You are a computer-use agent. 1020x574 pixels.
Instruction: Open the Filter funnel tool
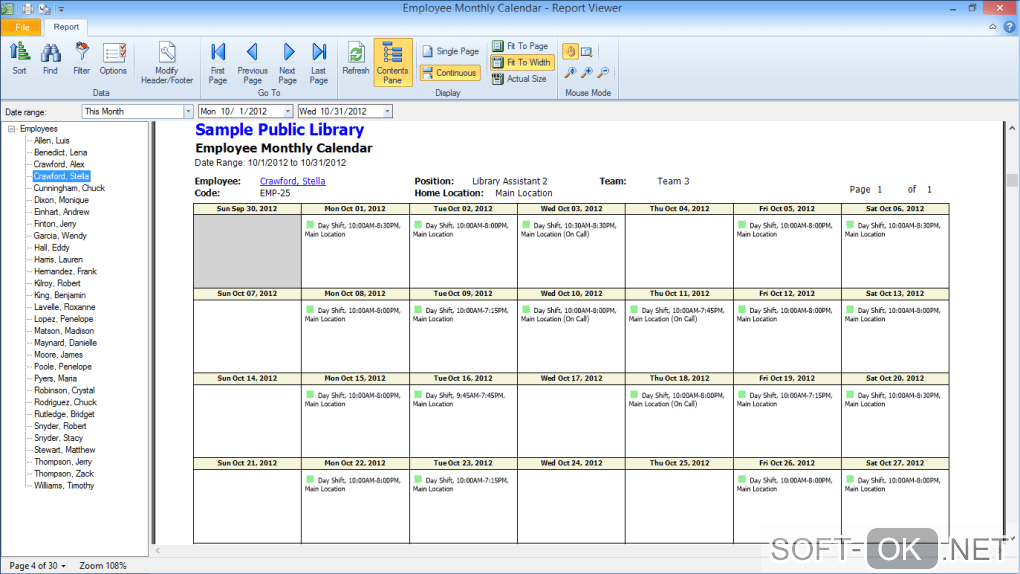click(x=81, y=59)
